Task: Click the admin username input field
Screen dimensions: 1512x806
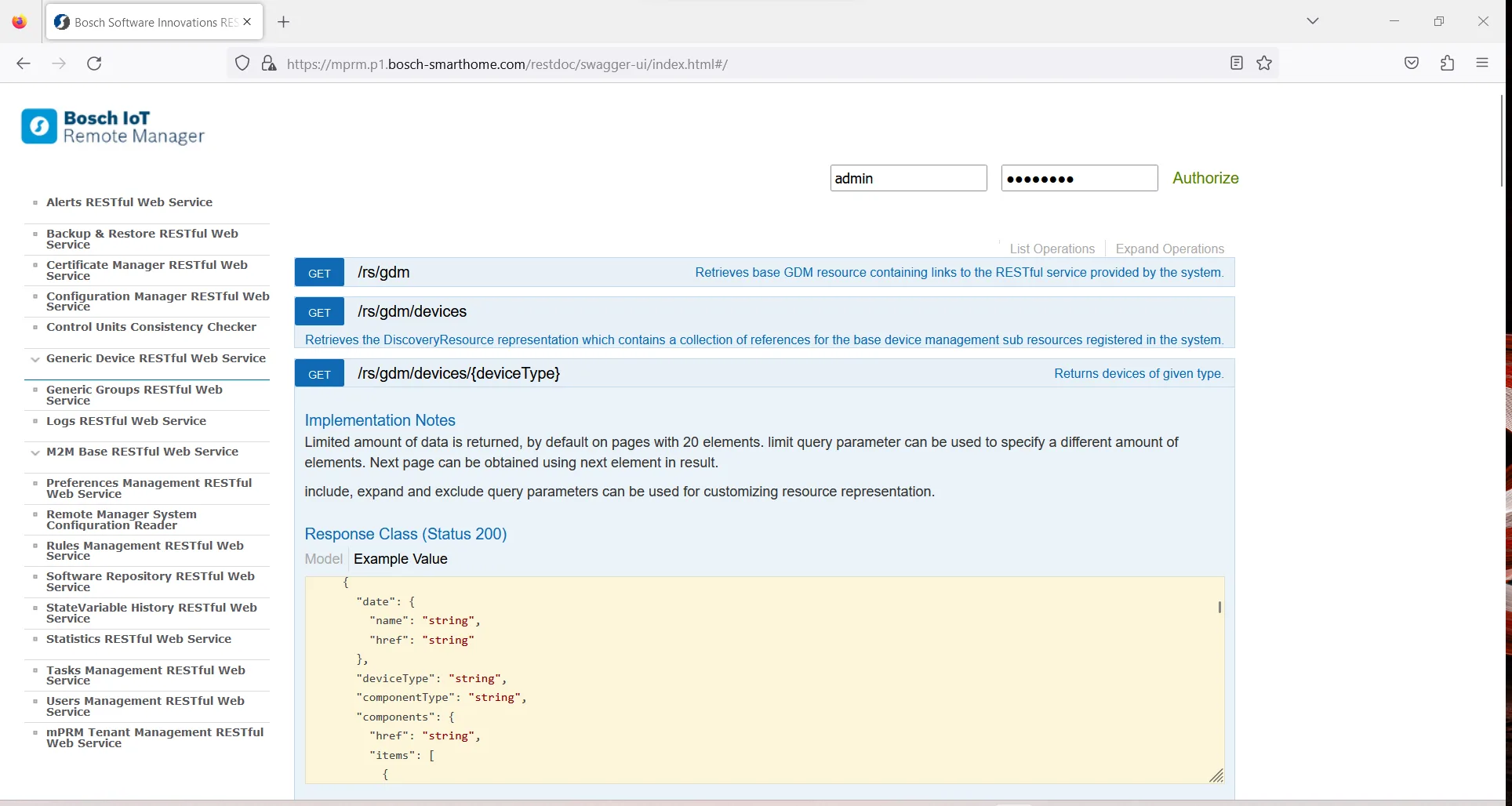Action: (x=908, y=178)
